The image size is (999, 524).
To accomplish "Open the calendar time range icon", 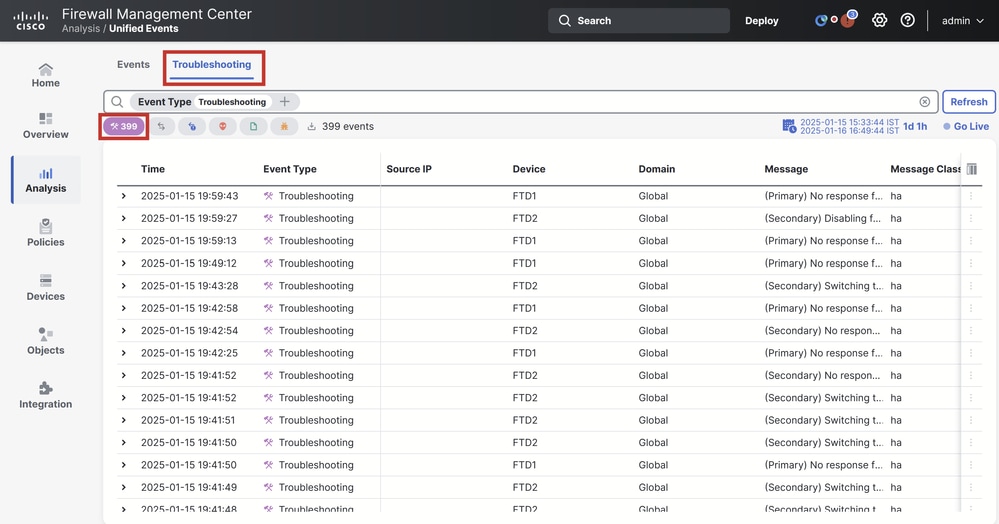I will (x=789, y=126).
